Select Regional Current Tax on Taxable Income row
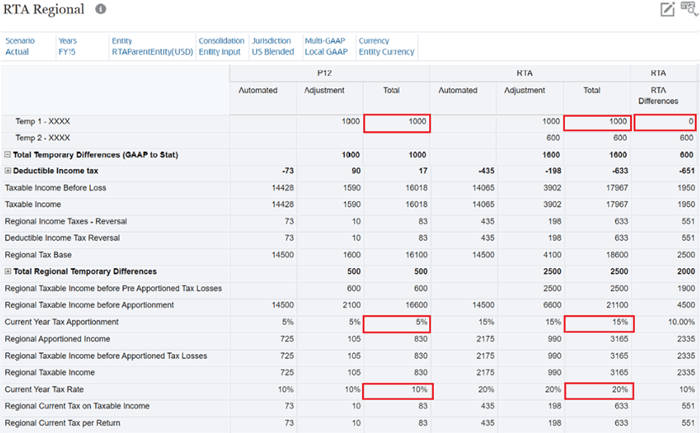 (77, 406)
